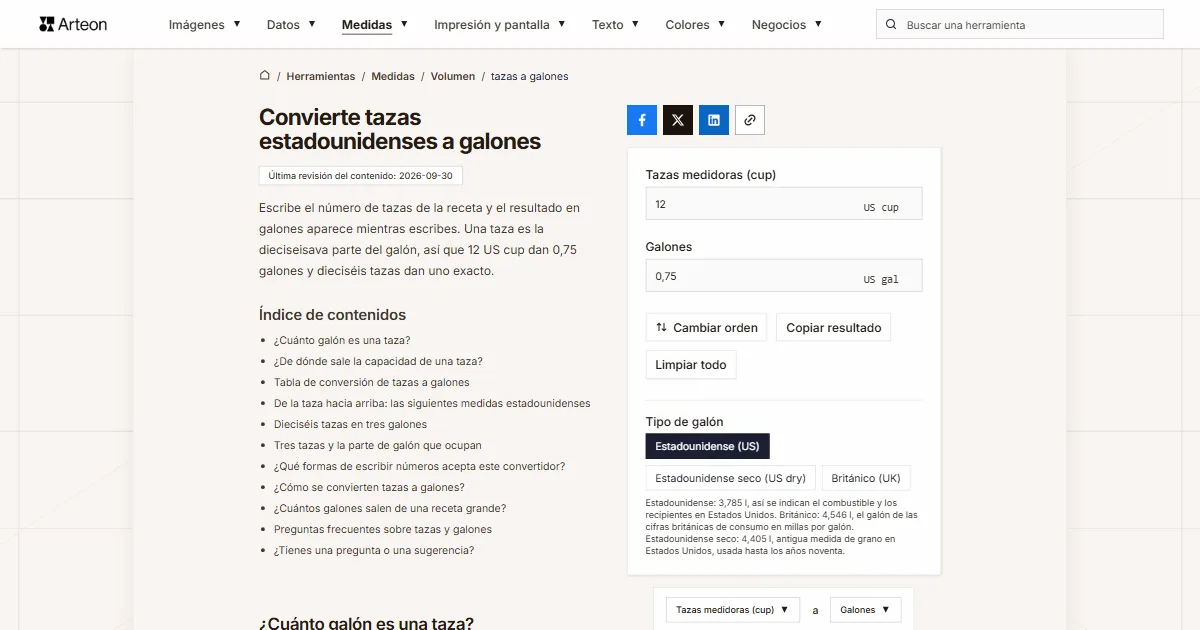This screenshot has width=1200, height=630.
Task: Share this page on Facebook
Action: [x=642, y=120]
